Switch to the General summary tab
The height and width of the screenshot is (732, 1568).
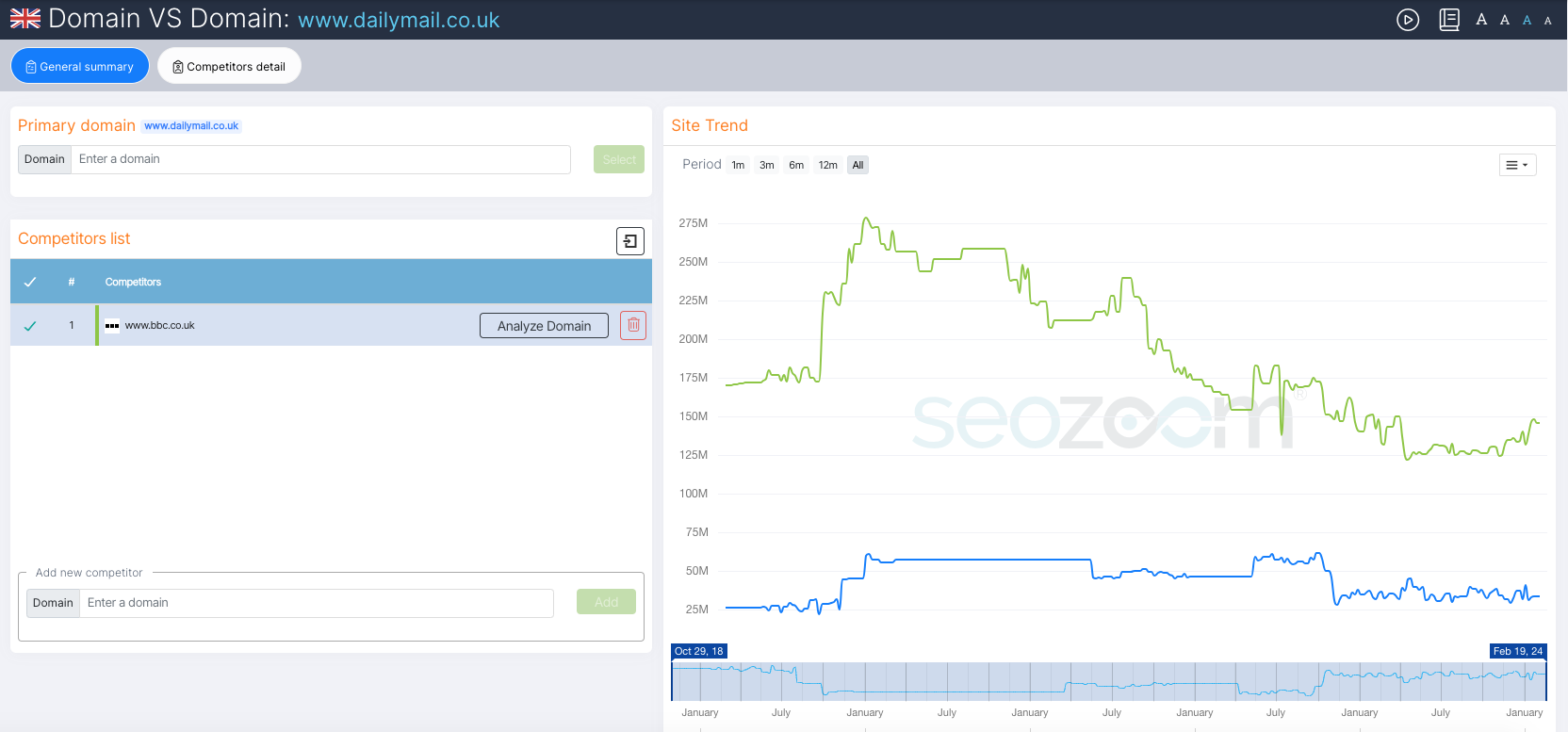click(x=80, y=66)
